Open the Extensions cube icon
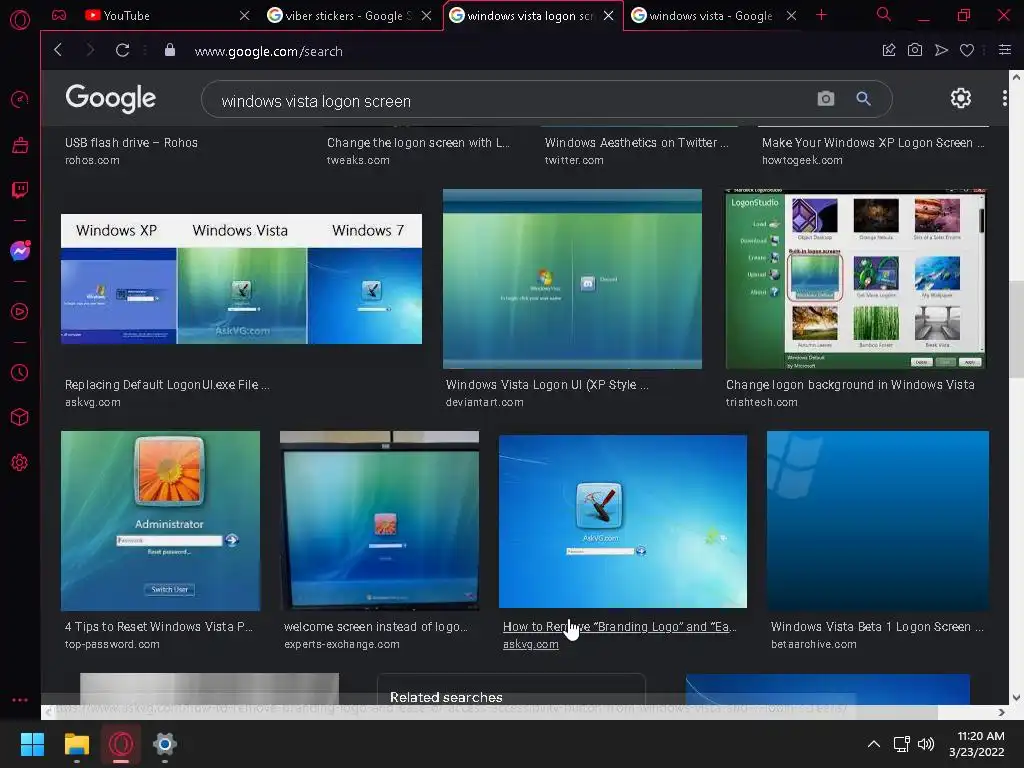The width and height of the screenshot is (1024, 768). click(x=20, y=417)
